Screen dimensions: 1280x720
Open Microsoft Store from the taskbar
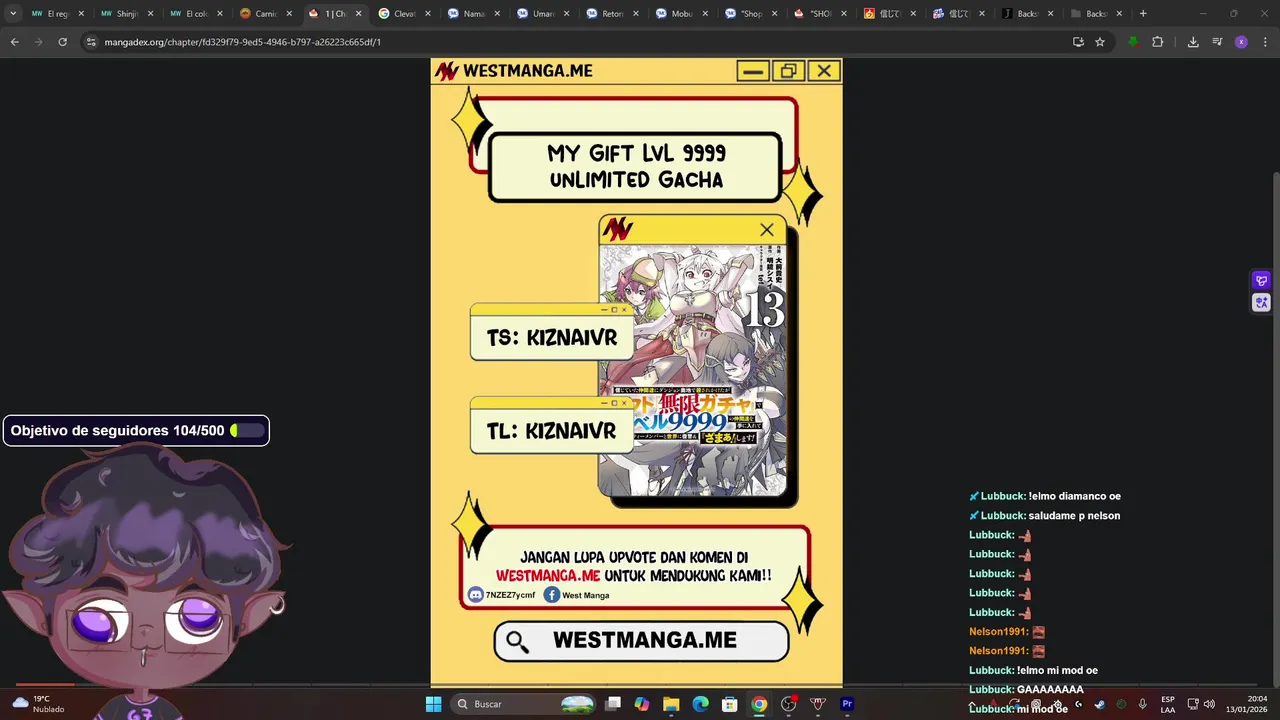coord(730,704)
